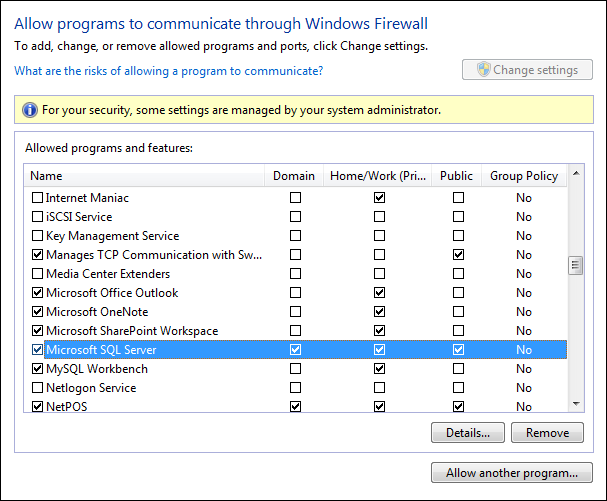Viewport: 607px width, 501px height.
Task: Toggle Public checkbox for Microsoft SharePoint Workspace
Action: (458, 330)
